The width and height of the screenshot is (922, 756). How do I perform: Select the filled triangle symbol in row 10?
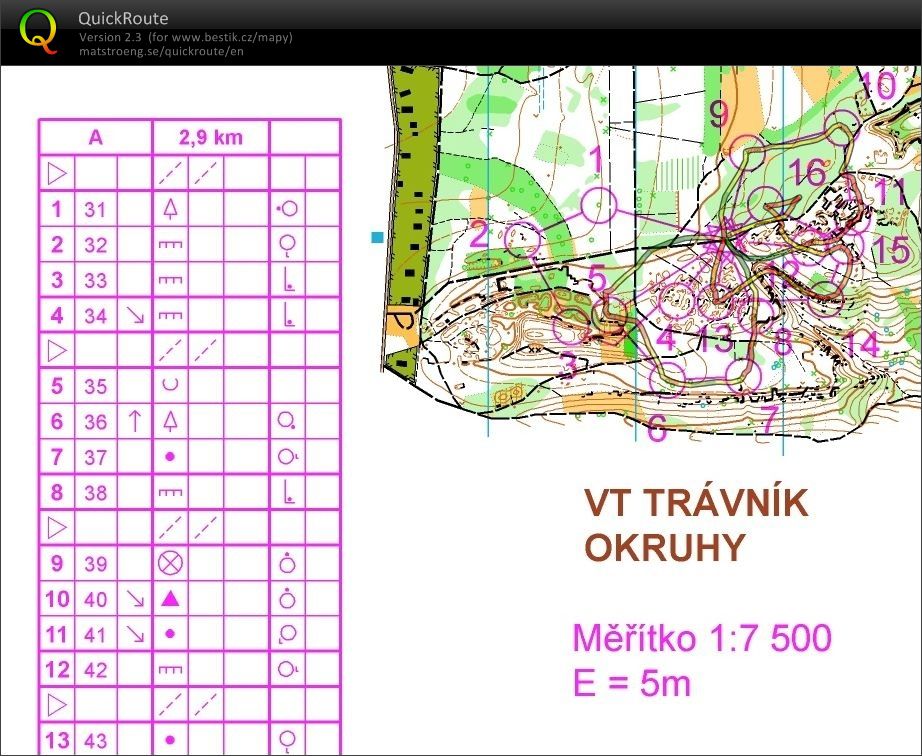171,598
